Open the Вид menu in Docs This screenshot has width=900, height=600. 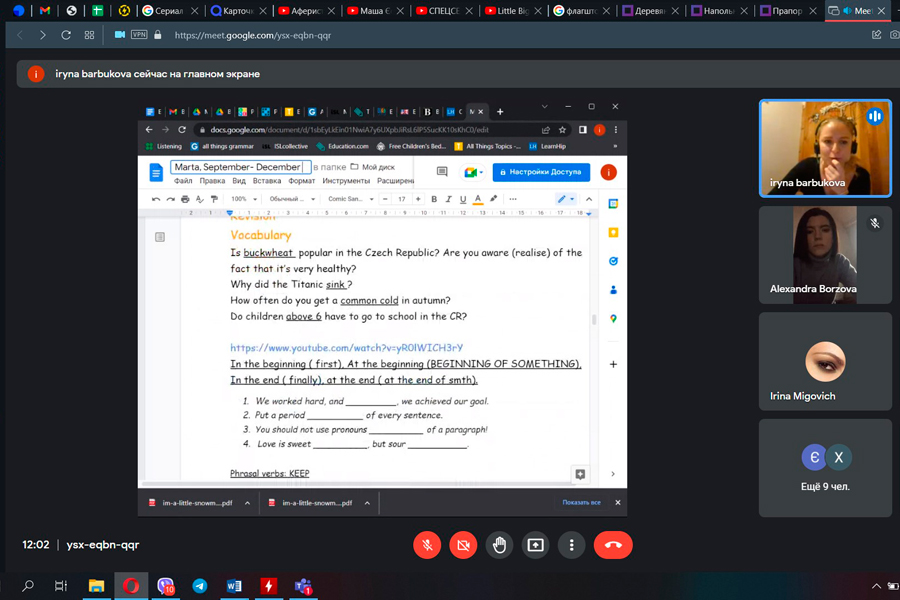click(x=239, y=181)
